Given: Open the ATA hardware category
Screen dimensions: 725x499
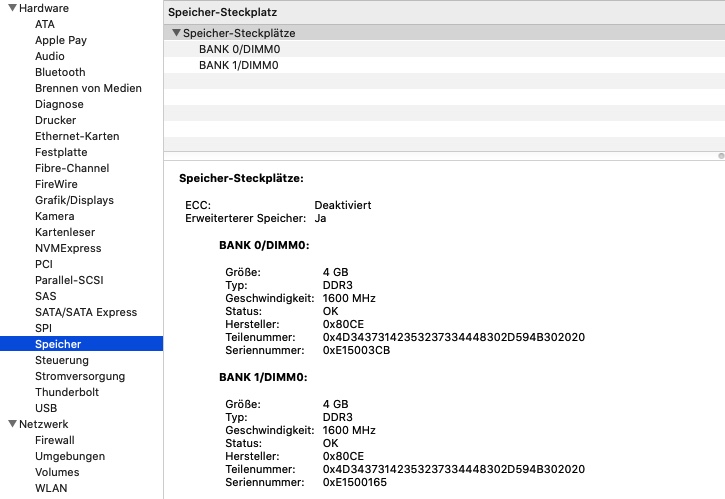Looking at the screenshot, I should 45,24.
